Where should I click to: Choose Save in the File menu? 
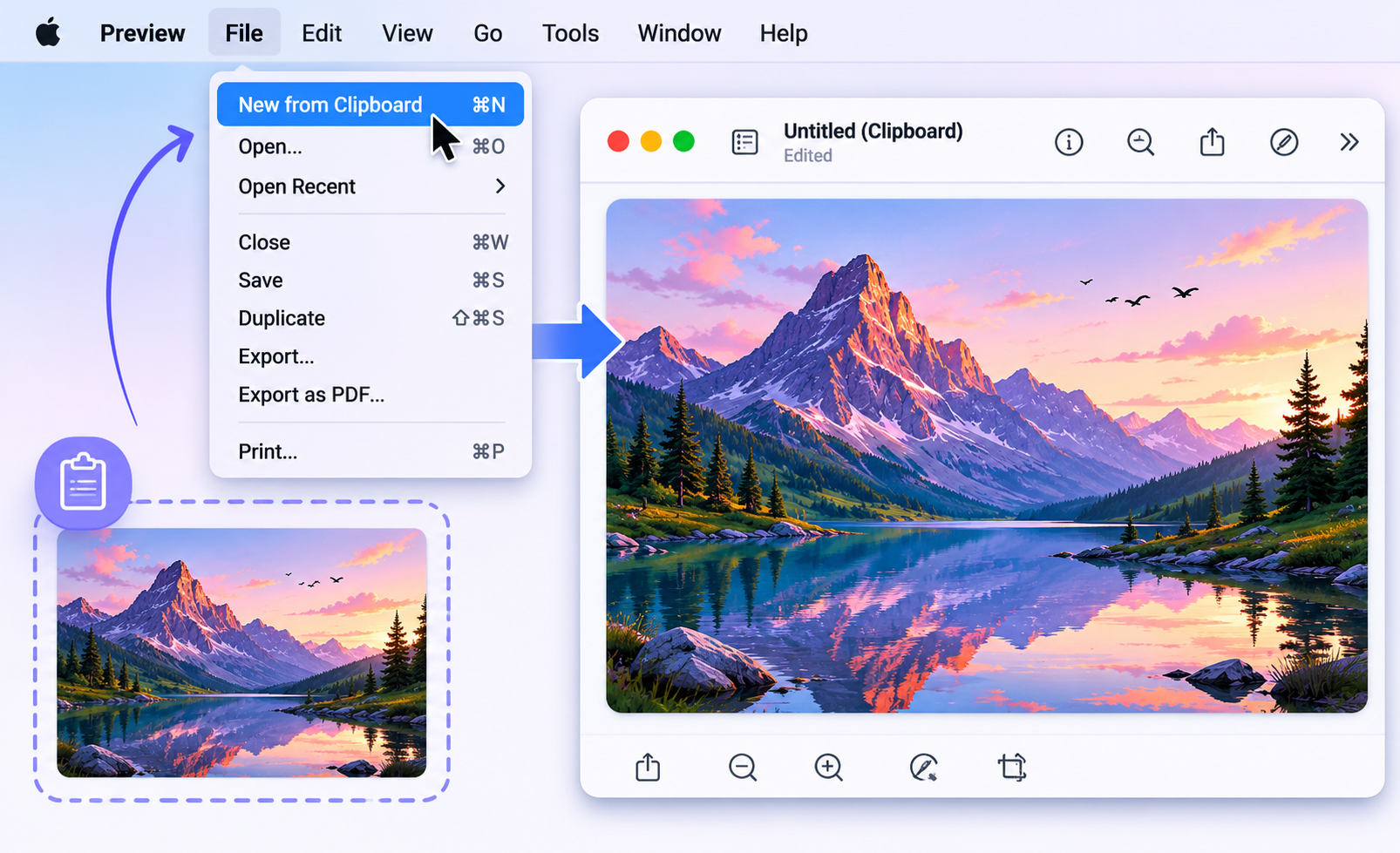pos(370,281)
